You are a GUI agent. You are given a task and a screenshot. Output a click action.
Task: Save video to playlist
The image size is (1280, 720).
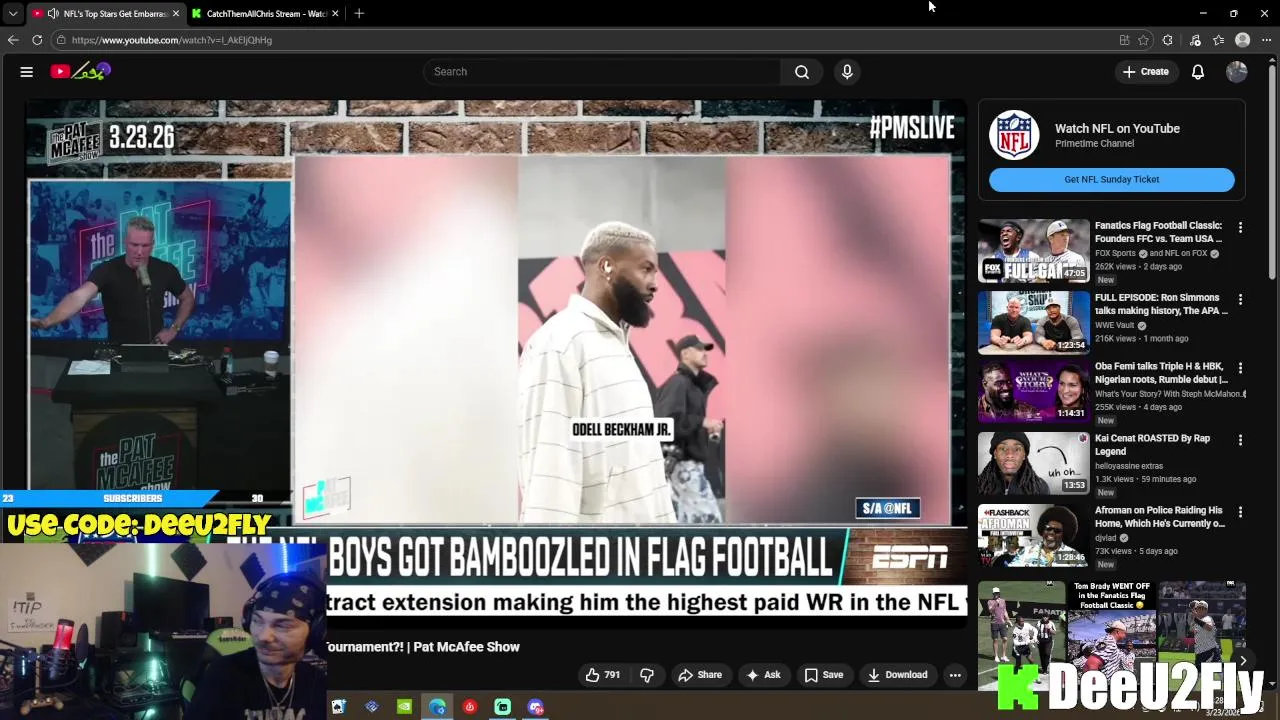click(824, 675)
